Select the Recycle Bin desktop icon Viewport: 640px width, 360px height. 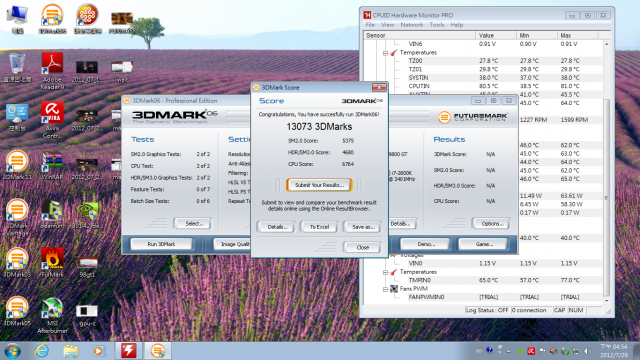point(17,67)
